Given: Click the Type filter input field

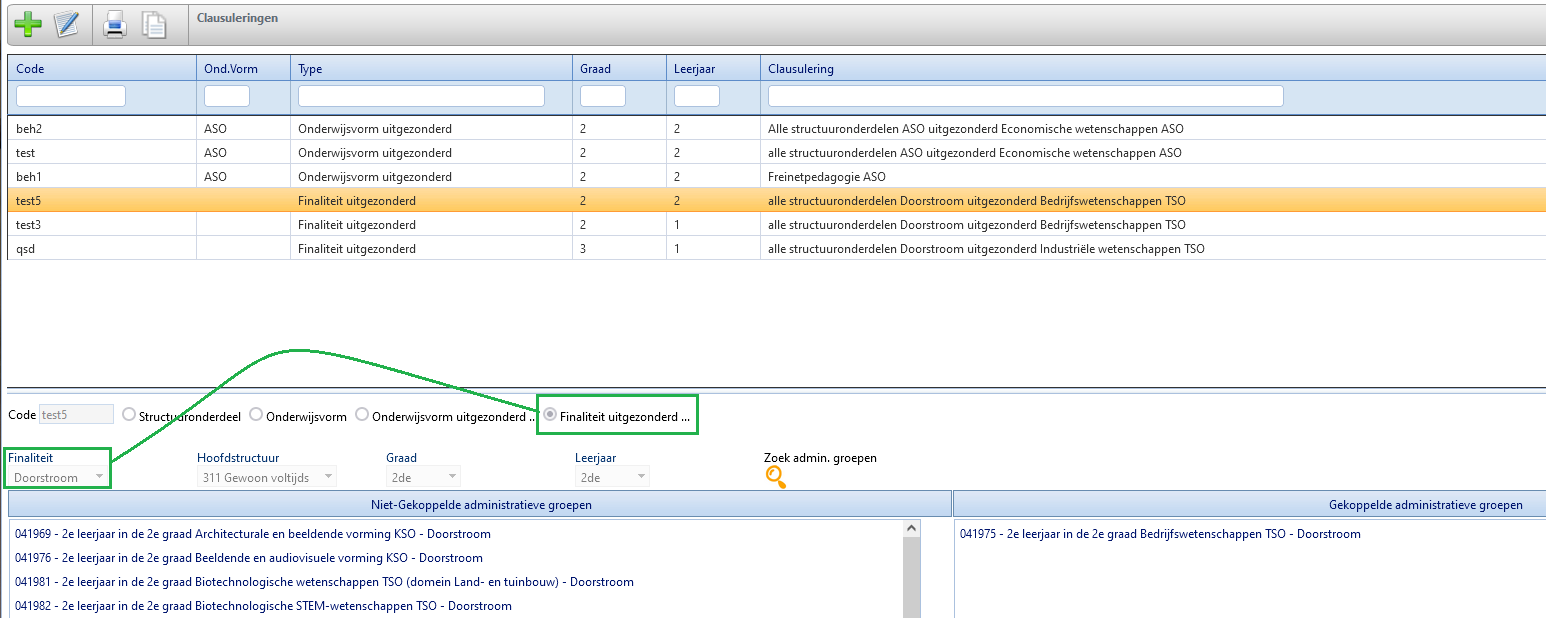Looking at the screenshot, I should tap(421, 96).
